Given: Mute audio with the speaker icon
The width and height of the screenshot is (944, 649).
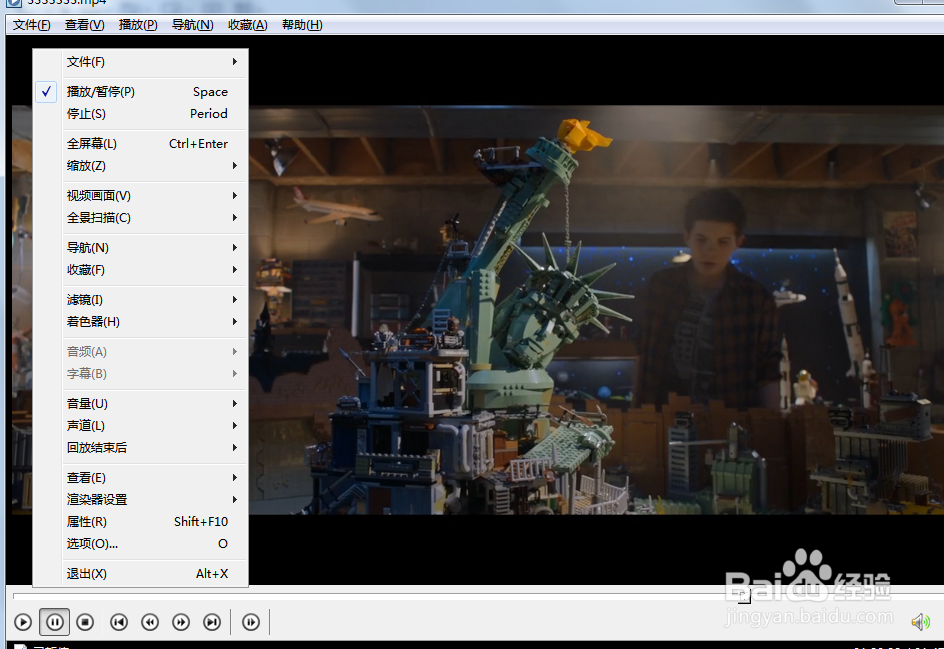Looking at the screenshot, I should tap(921, 622).
